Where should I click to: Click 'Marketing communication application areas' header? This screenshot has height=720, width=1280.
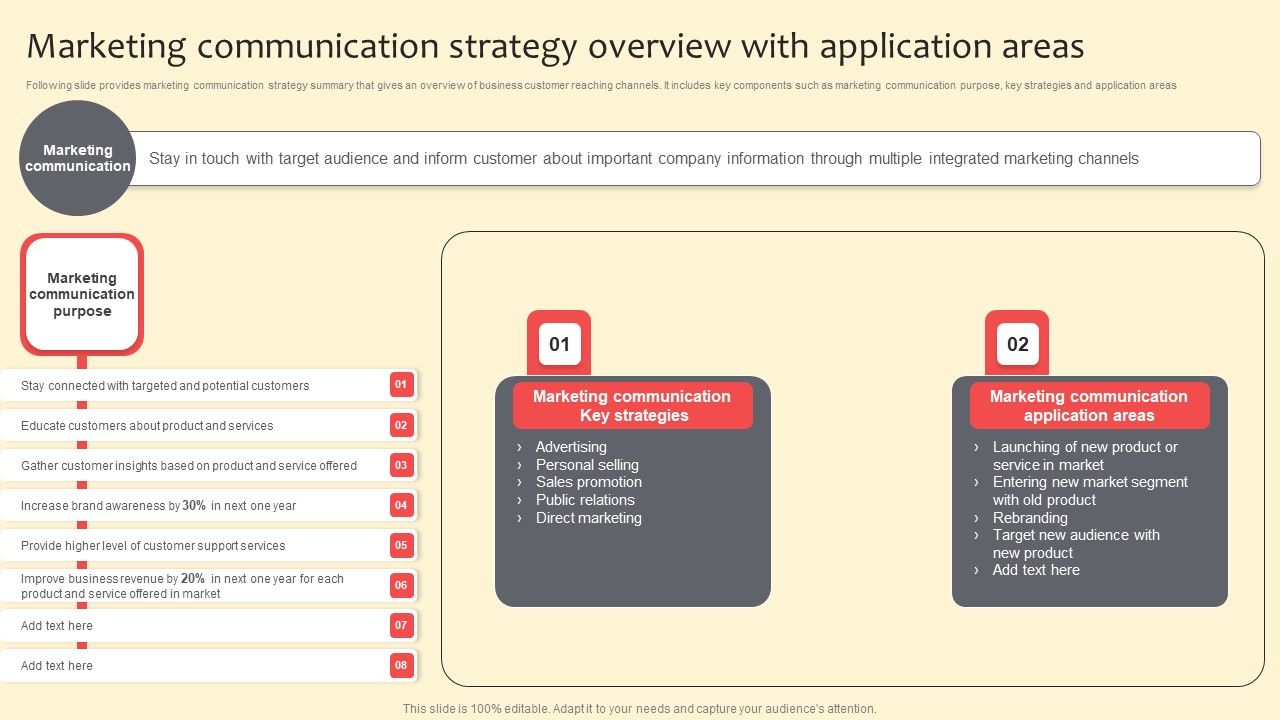pyautogui.click(x=1089, y=406)
